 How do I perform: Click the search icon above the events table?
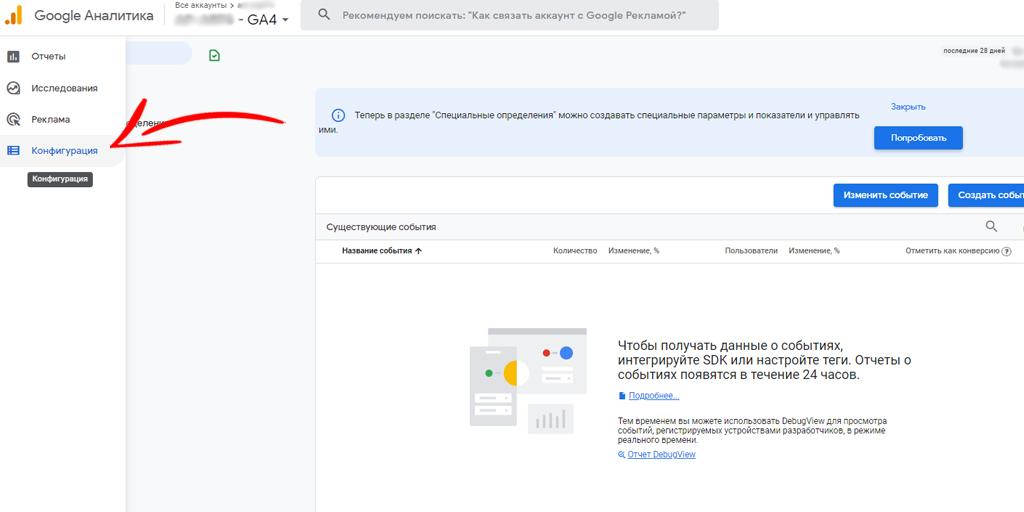pyautogui.click(x=991, y=227)
